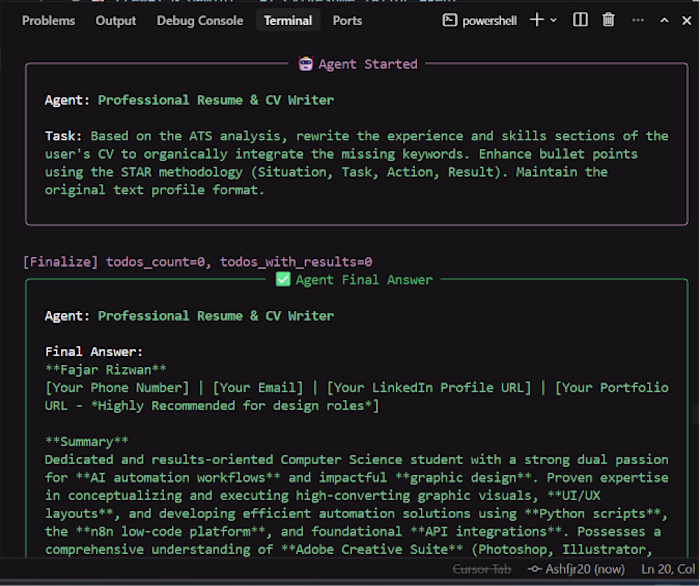
Task: Open the Ports tab
Action: [347, 21]
